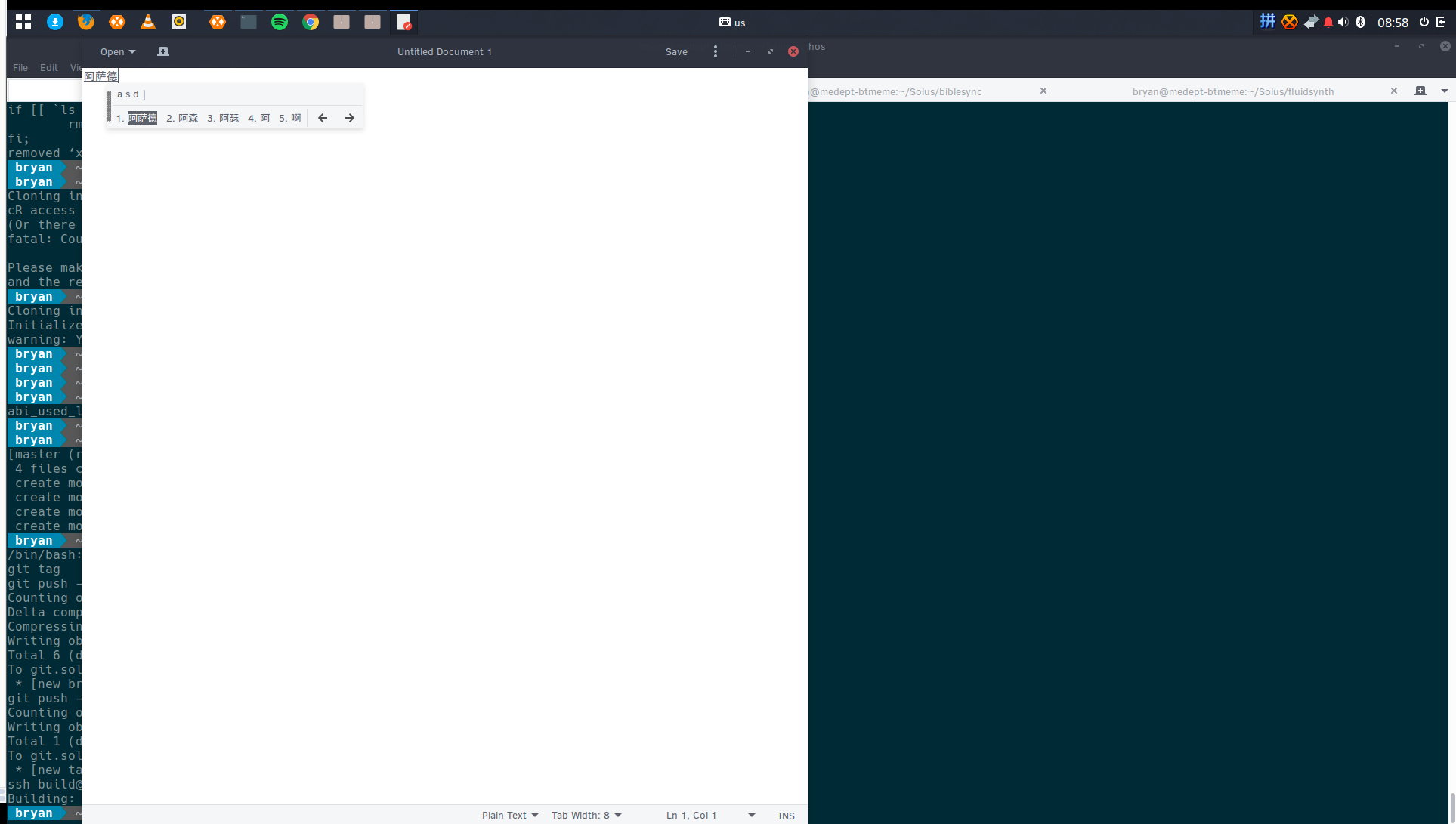Screen dimensions: 1456x824
Task: Open Firefox from the top panel
Action: coord(86,22)
